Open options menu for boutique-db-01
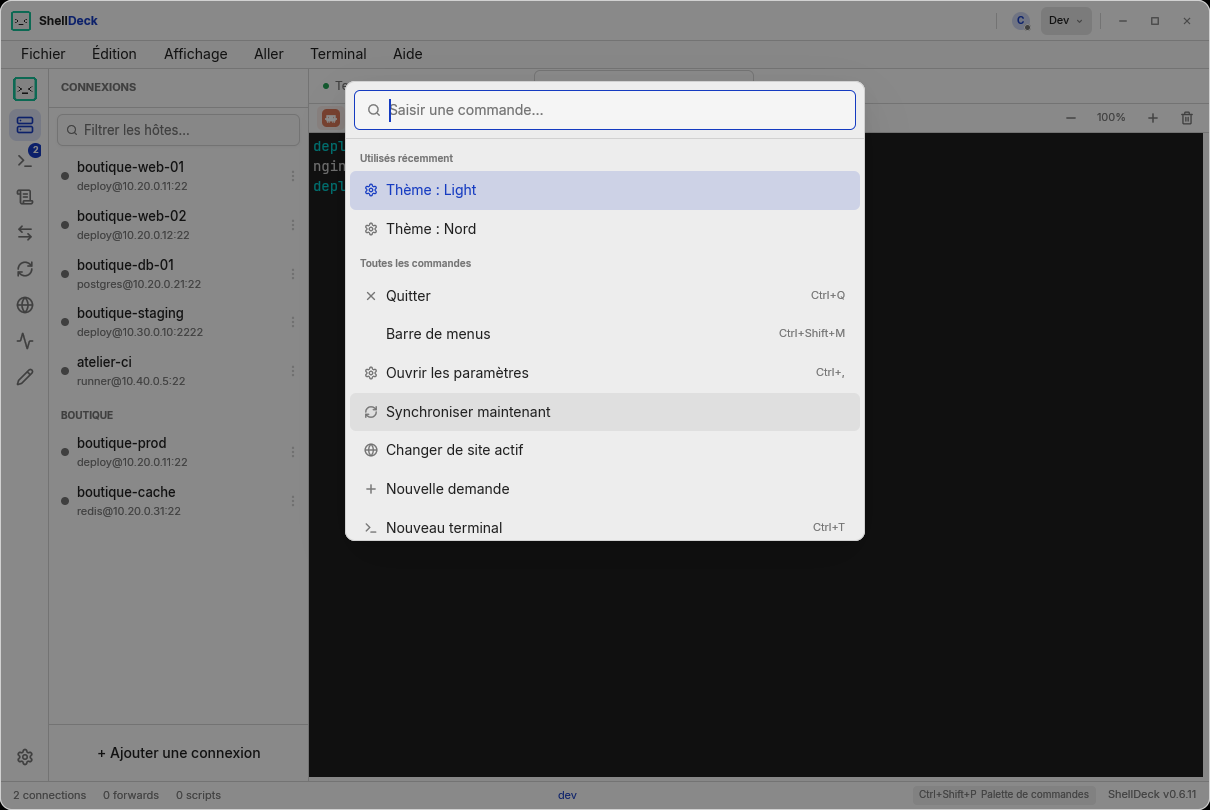Viewport: 1210px width, 810px height. pos(293,274)
